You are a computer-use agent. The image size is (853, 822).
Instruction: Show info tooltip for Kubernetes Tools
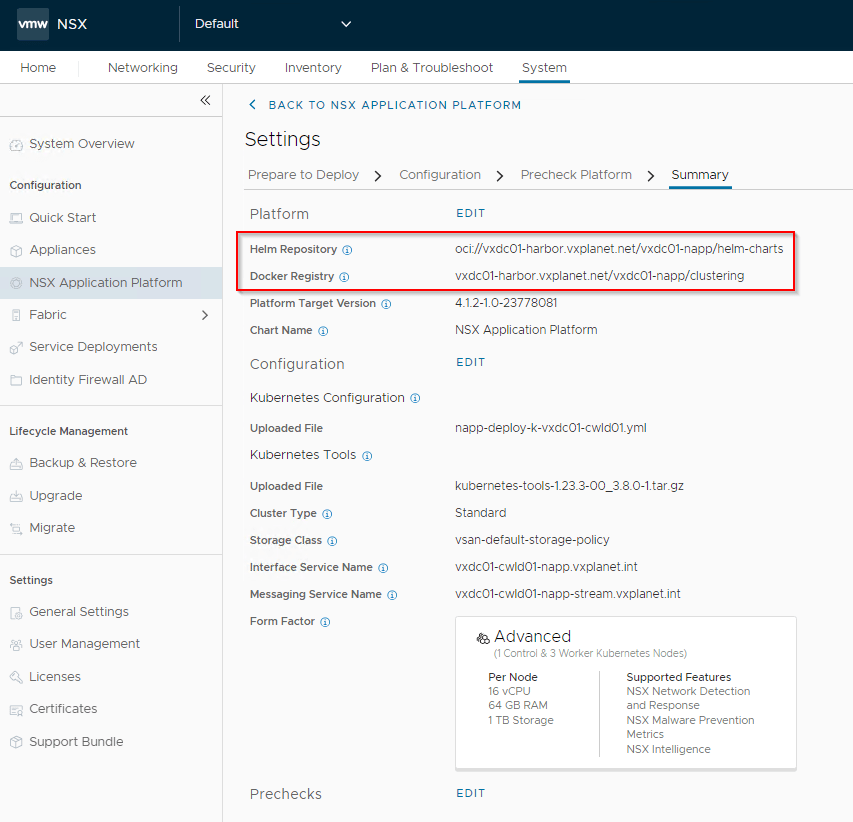(367, 456)
